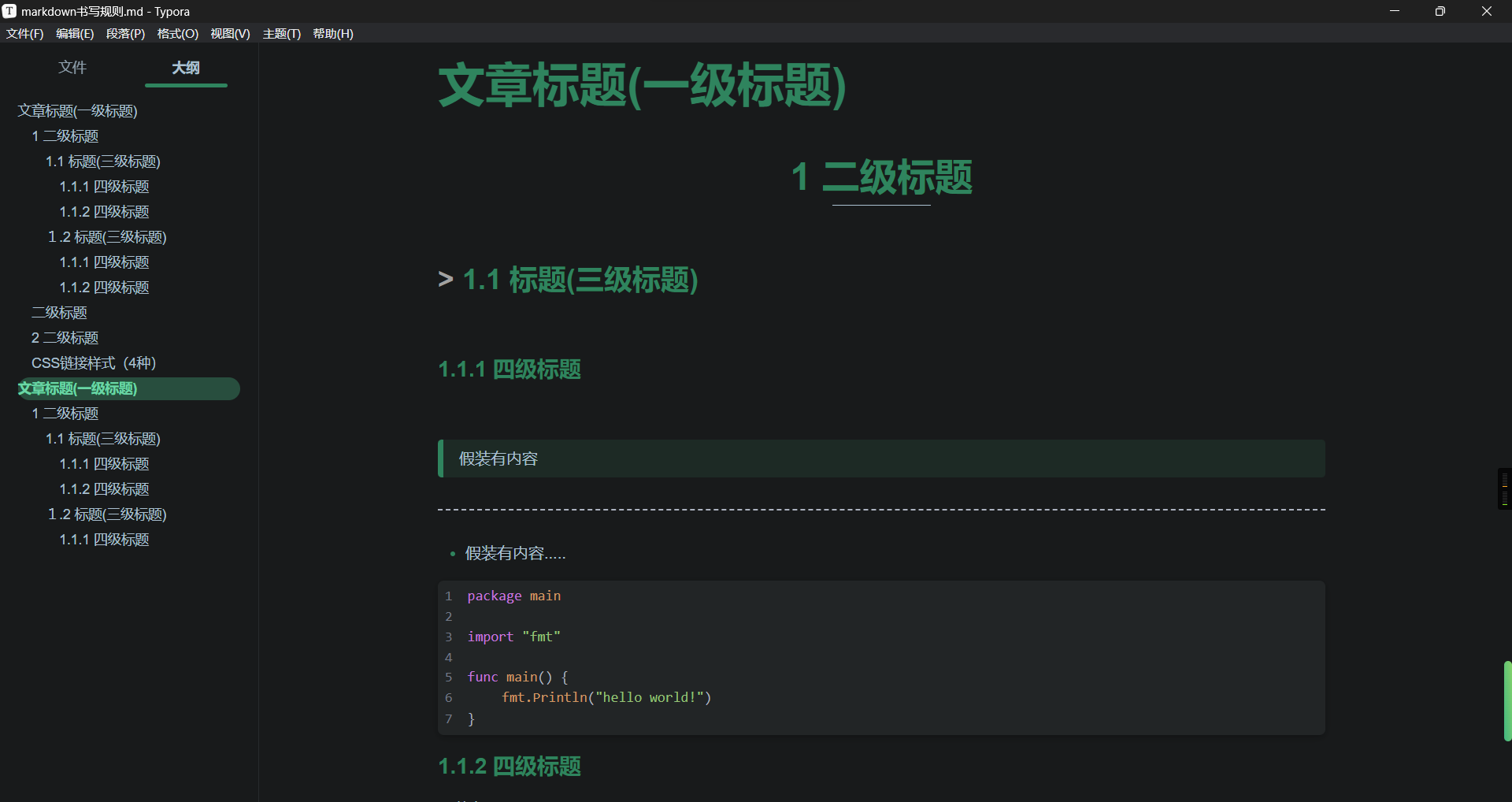Click the small overlay widget at right edge
This screenshot has width=1512, height=802.
1505,488
